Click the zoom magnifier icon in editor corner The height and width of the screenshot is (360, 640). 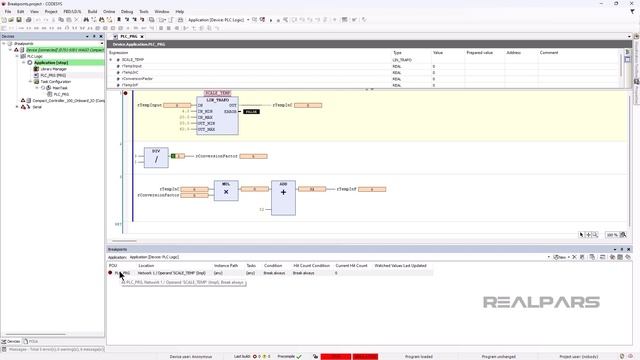596,235
